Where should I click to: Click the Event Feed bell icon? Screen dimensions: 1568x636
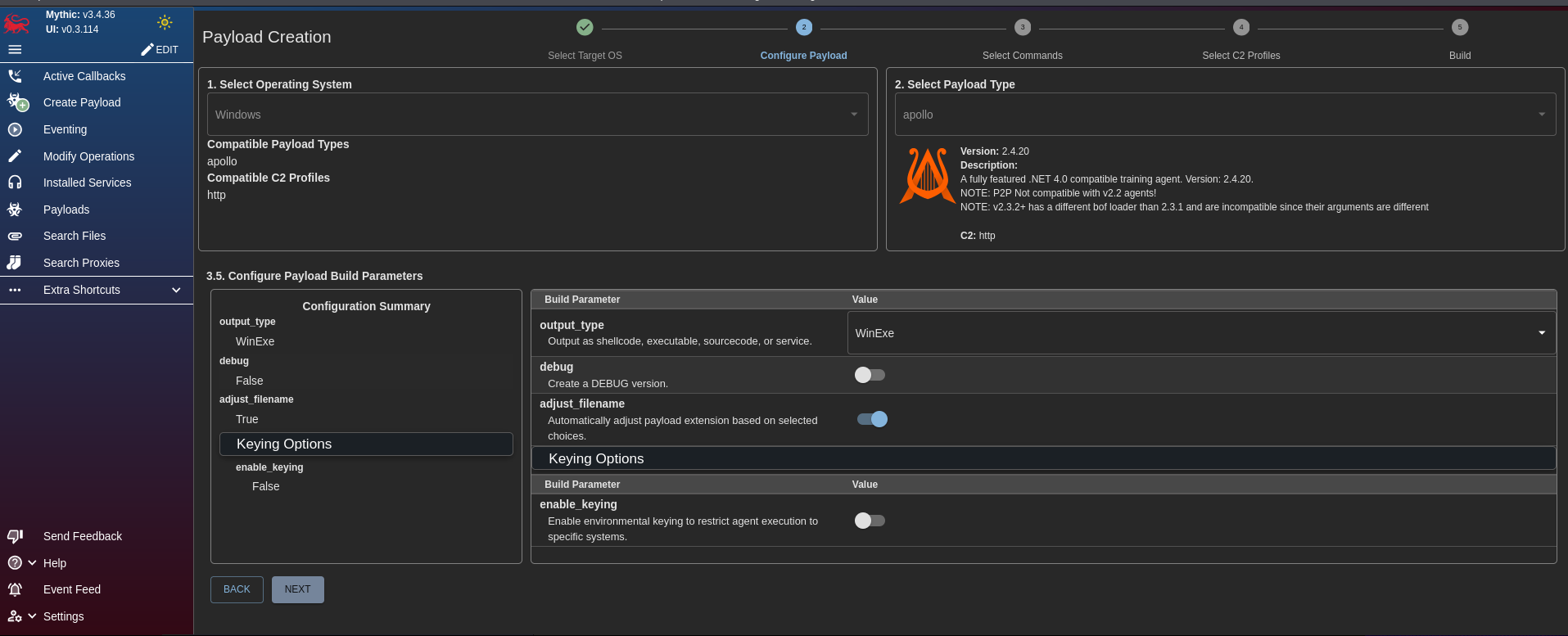(x=15, y=589)
